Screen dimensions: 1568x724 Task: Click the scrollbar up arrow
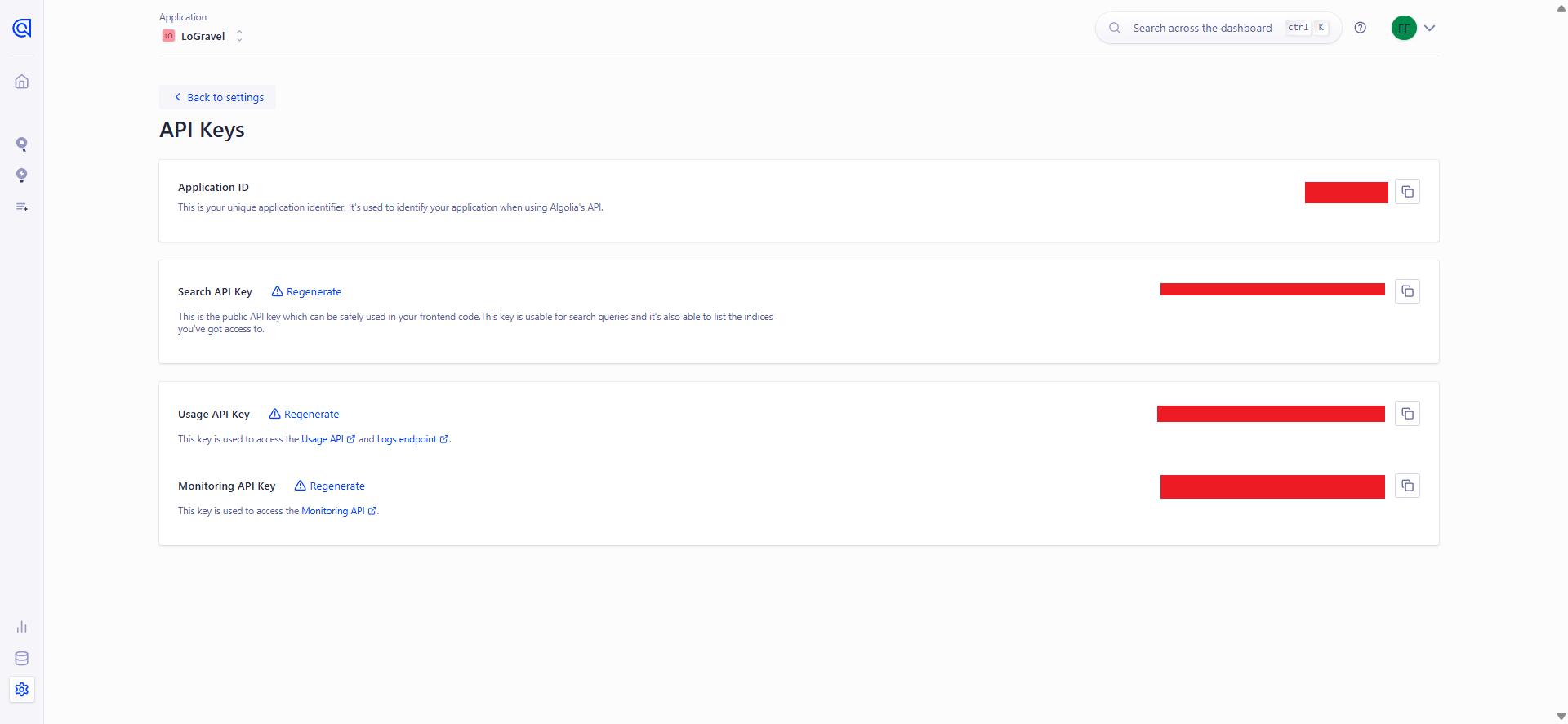[x=1561, y=8]
